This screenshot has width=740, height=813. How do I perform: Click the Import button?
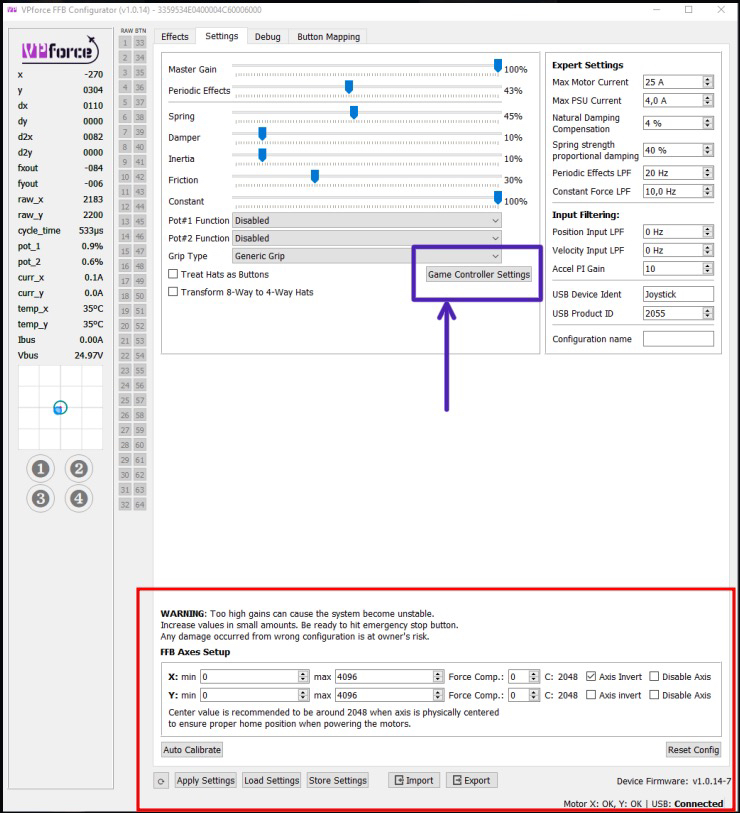414,780
